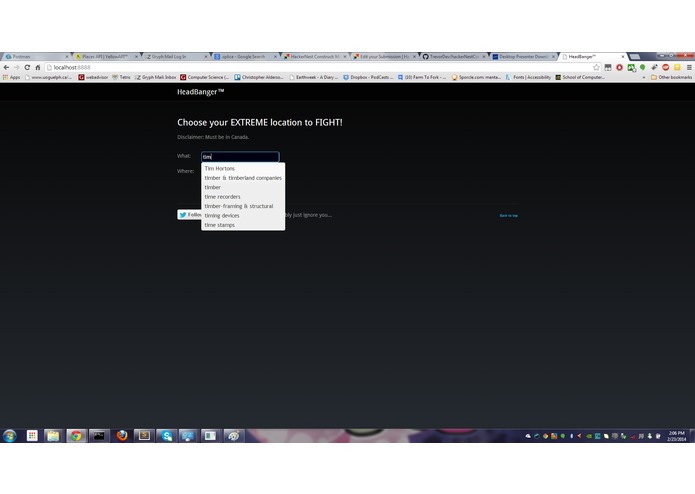Click the browser Forward arrow
Screen dimensions: 695x494
pos(16,67)
